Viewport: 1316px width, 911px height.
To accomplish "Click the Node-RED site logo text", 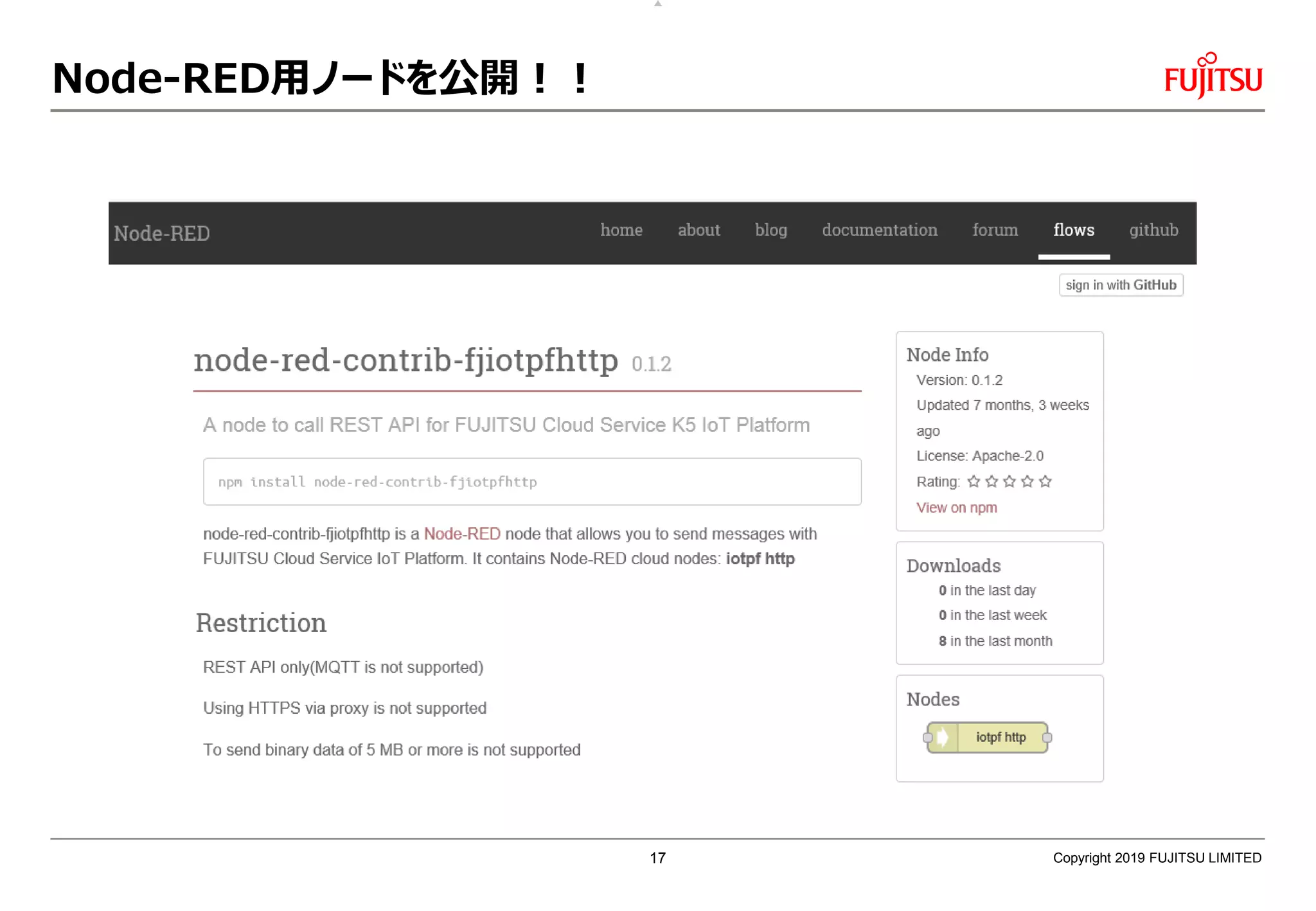I will [162, 233].
